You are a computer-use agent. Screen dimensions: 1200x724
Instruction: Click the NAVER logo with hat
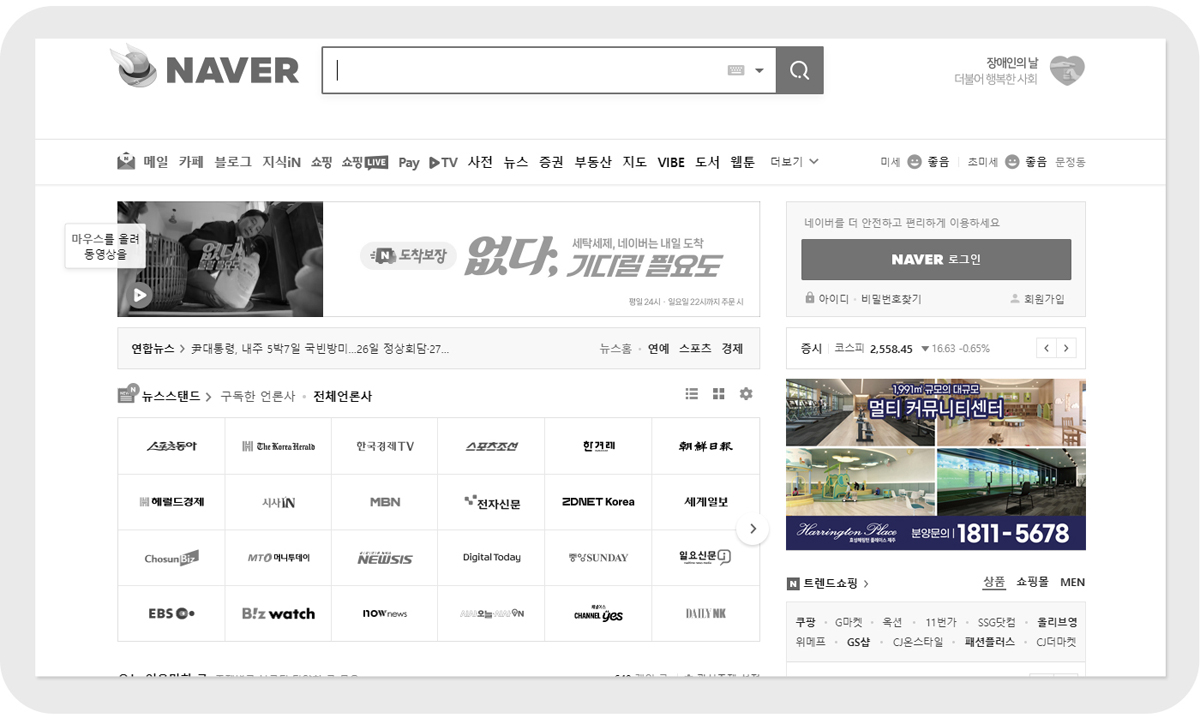(205, 69)
